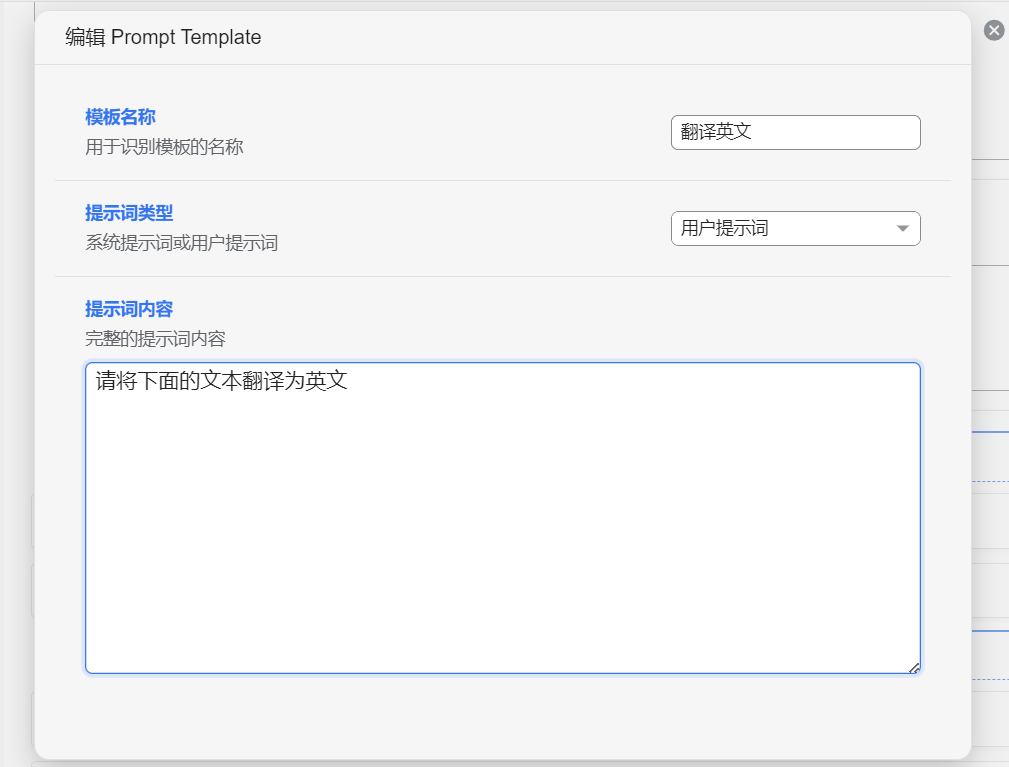The width and height of the screenshot is (1009, 767).
Task: Click the 模板名称 input field
Action: (x=795, y=132)
